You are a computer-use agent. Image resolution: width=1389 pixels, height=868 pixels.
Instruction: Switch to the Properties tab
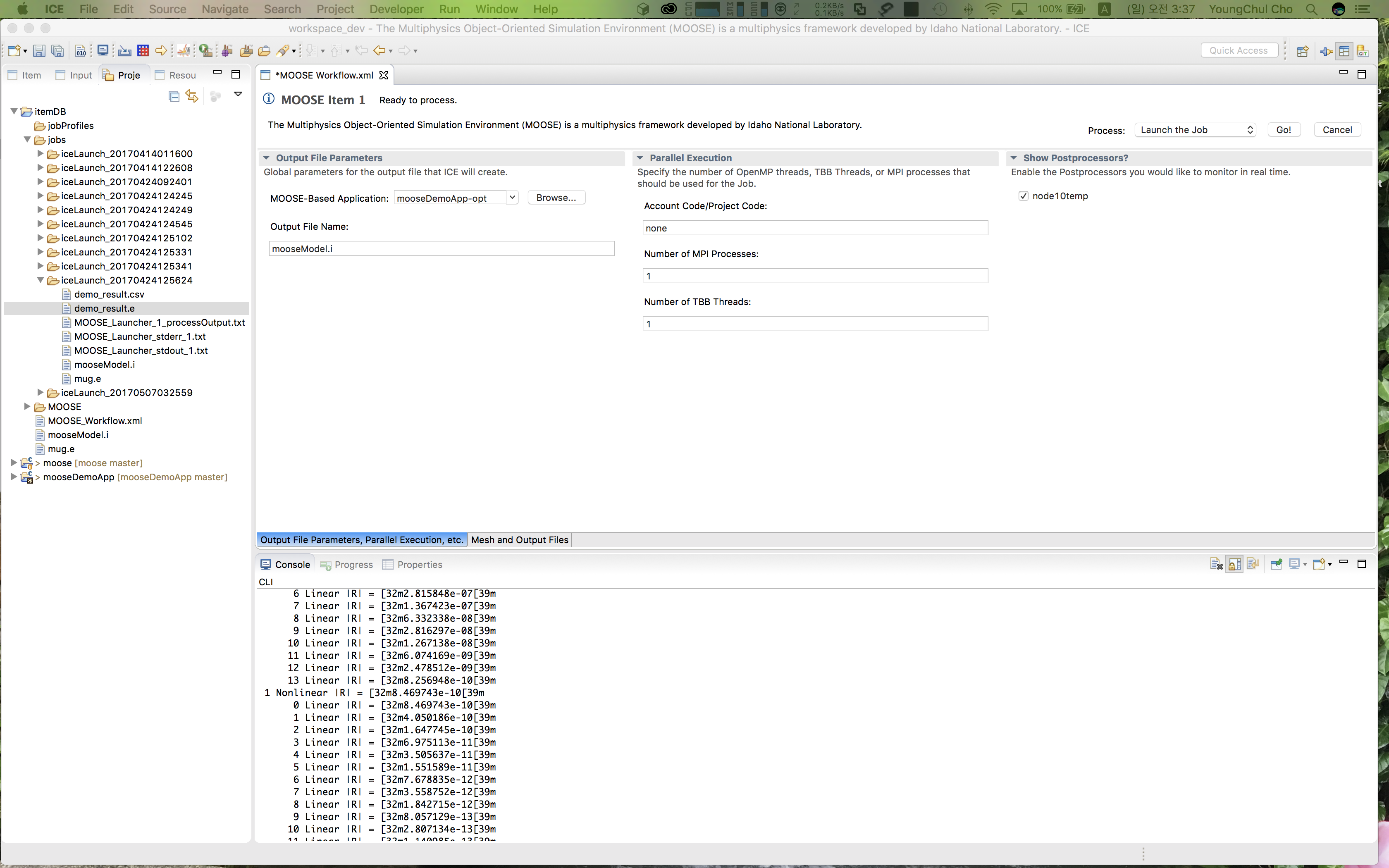coord(413,564)
